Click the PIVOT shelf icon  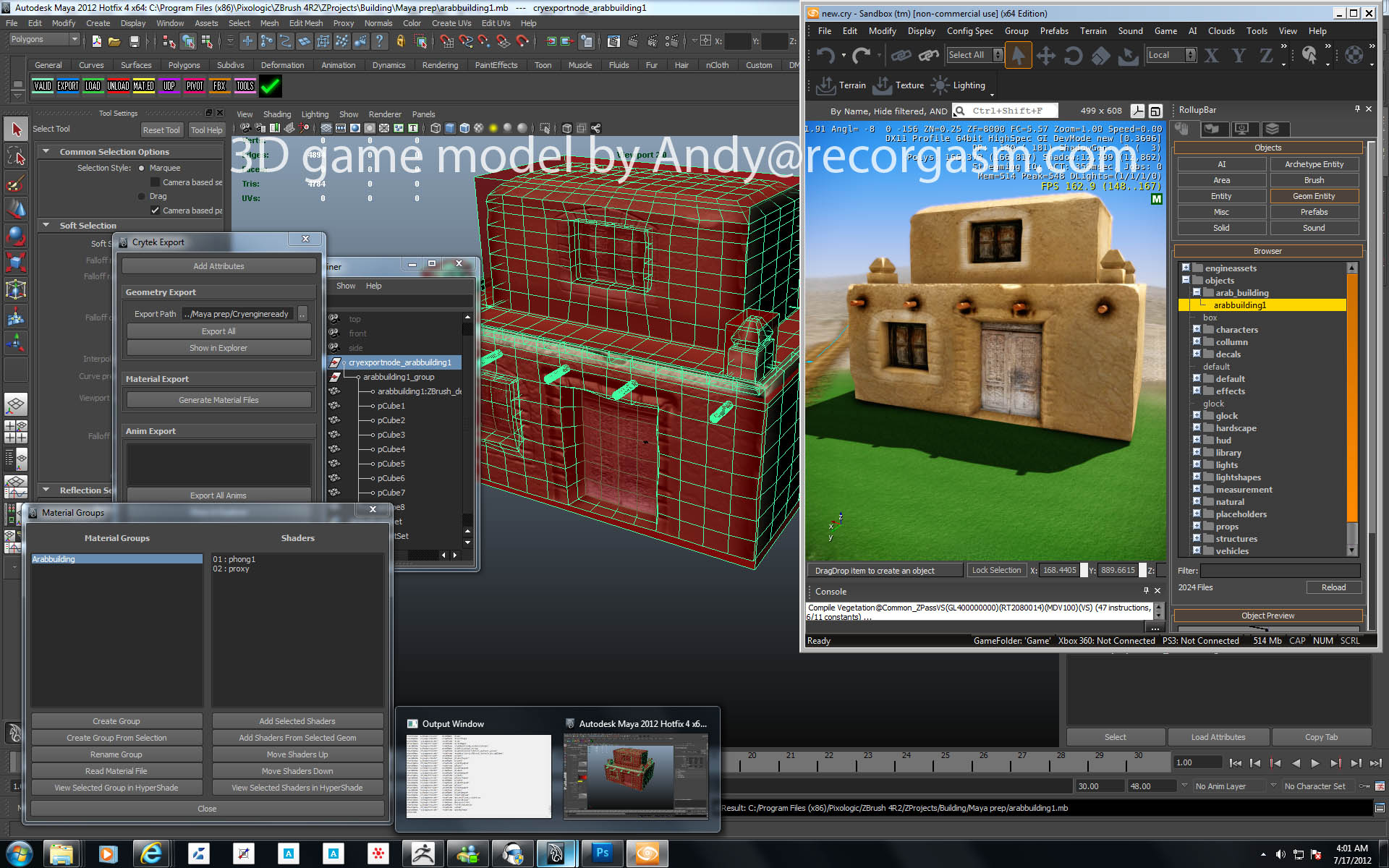(195, 86)
